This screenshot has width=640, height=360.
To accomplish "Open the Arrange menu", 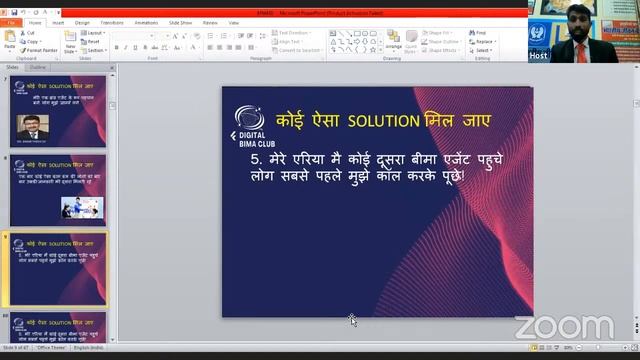I will (x=393, y=41).
